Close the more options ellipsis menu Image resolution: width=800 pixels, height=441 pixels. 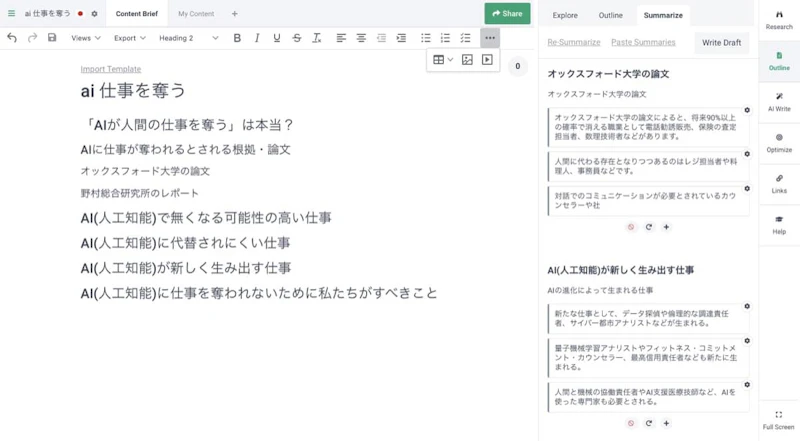(490, 38)
